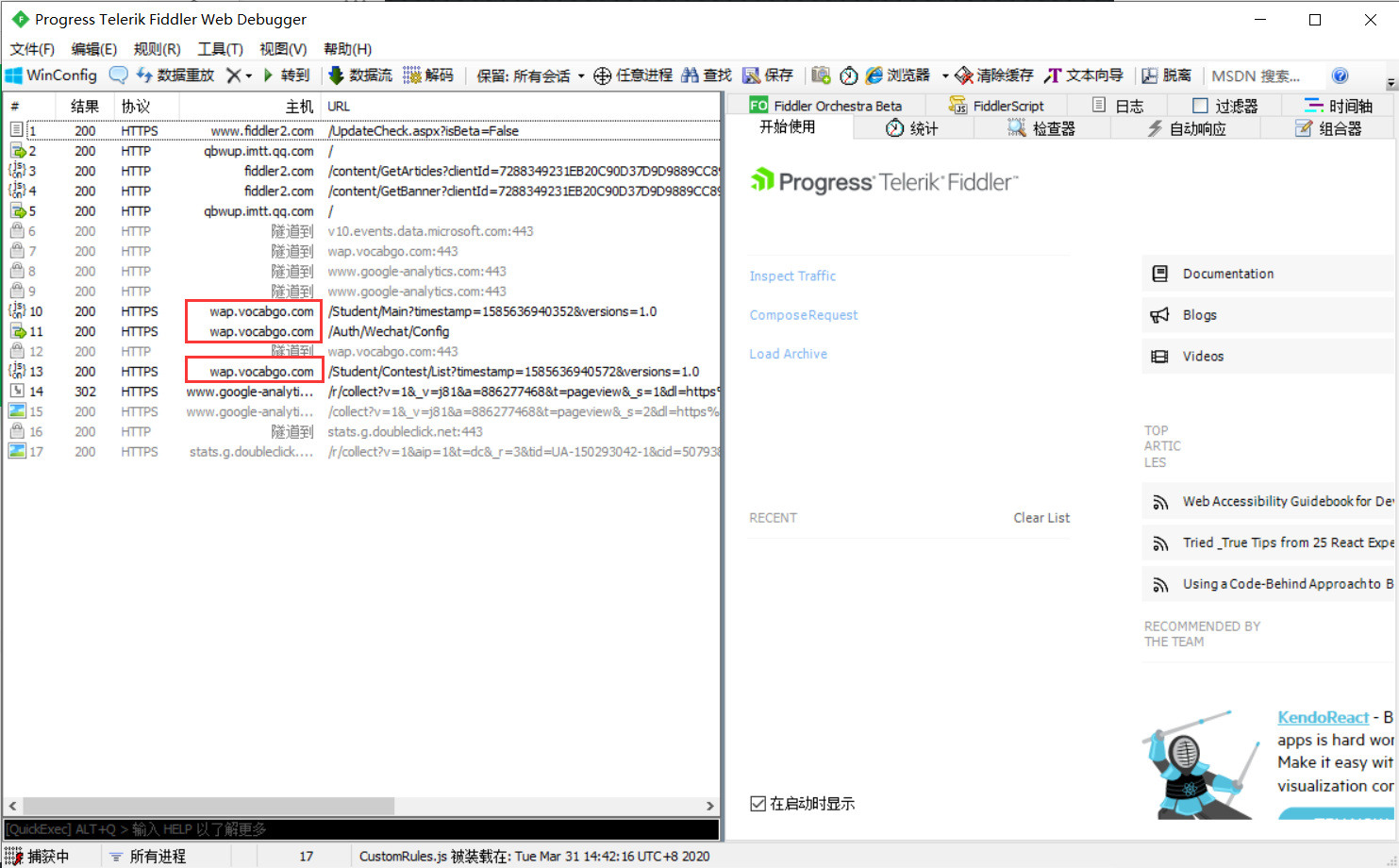Switch to the 过滤器 (Filters) tab

[x=1225, y=106]
